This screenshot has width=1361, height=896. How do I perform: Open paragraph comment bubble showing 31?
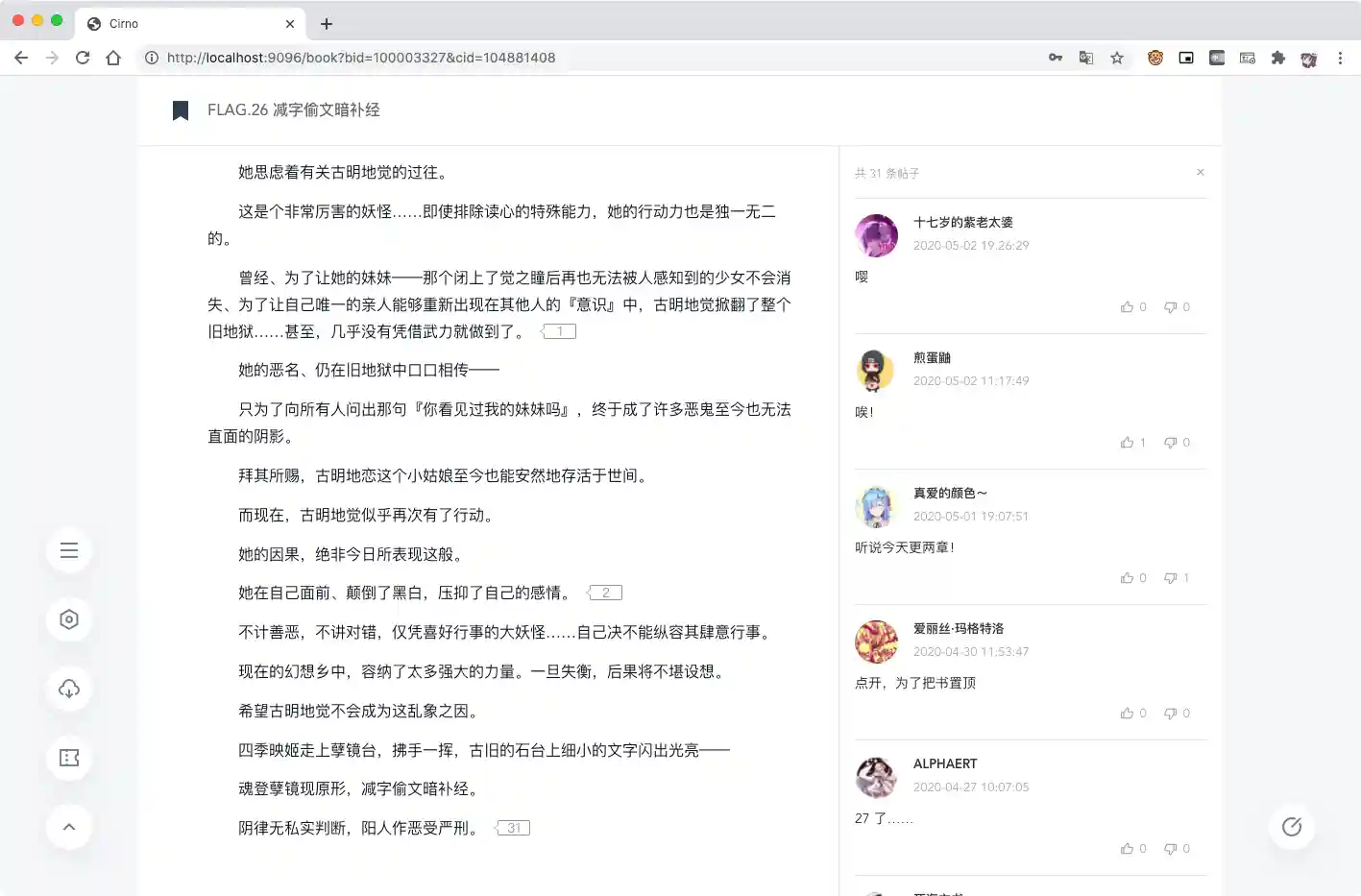point(513,828)
